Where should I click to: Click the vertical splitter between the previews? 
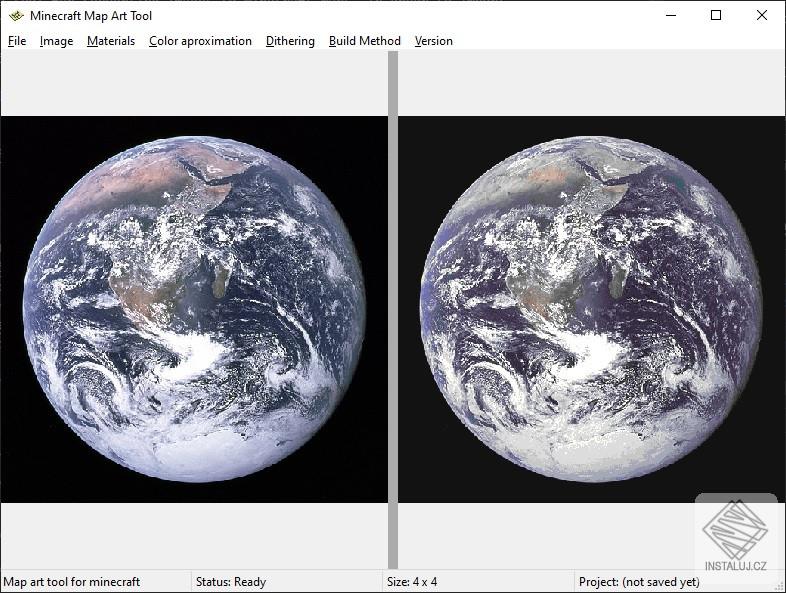coord(393,309)
